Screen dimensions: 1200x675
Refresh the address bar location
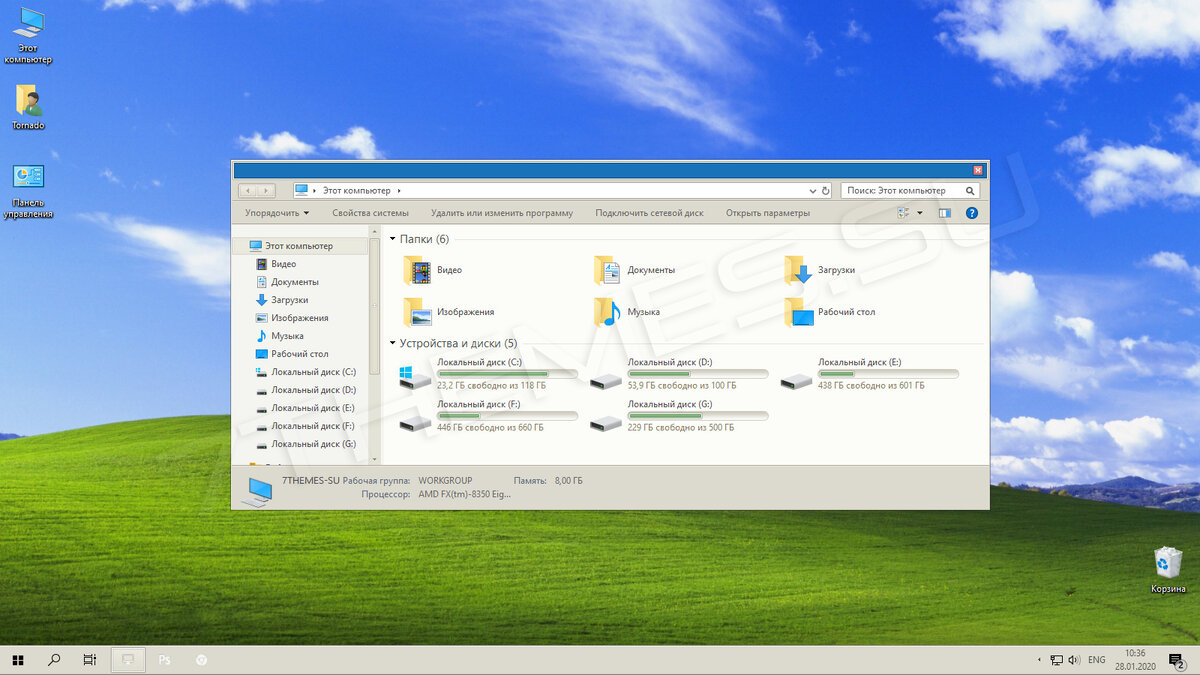pos(825,190)
